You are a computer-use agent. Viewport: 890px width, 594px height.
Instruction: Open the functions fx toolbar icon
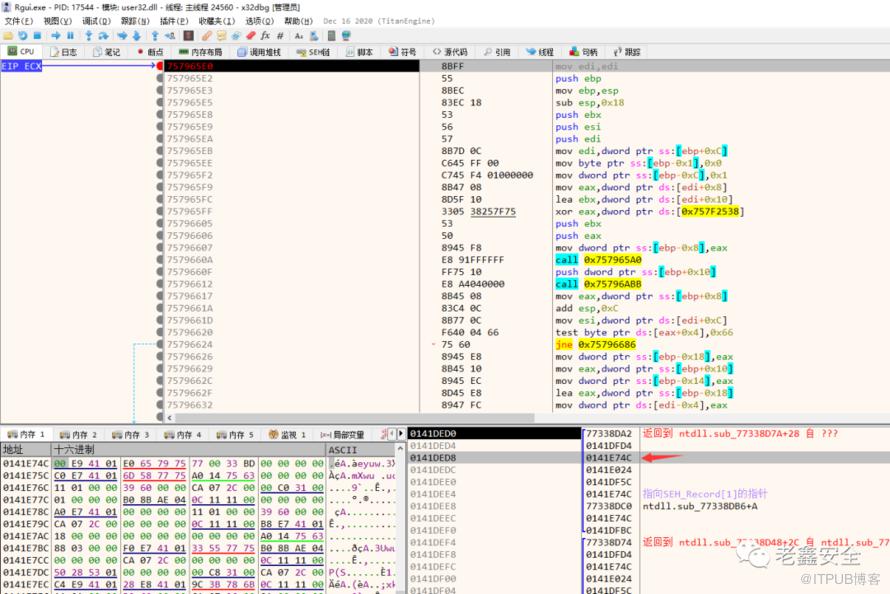click(265, 35)
